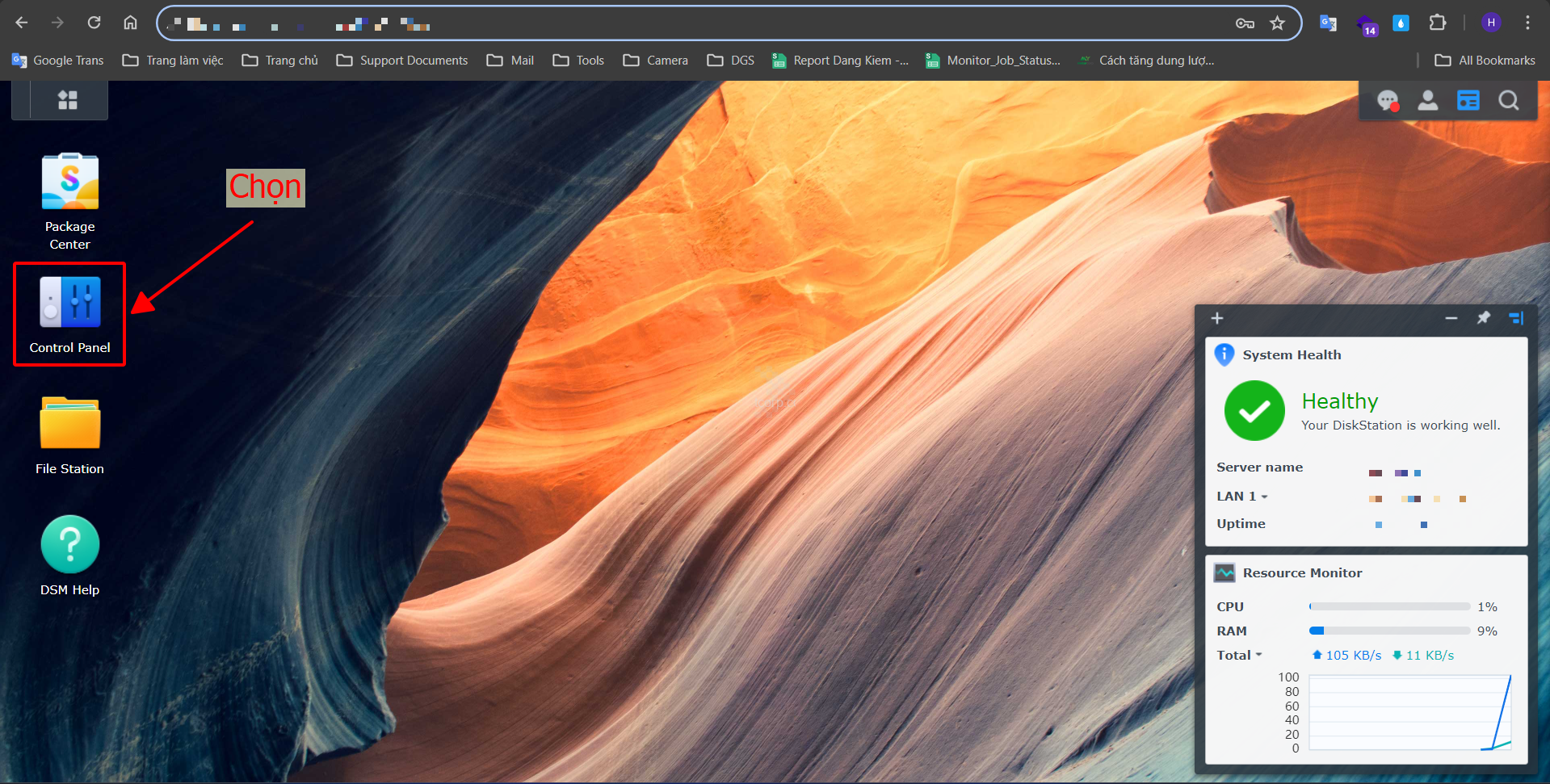The width and height of the screenshot is (1550, 784).
Task: Add a widget with plus button
Action: pyautogui.click(x=1217, y=318)
